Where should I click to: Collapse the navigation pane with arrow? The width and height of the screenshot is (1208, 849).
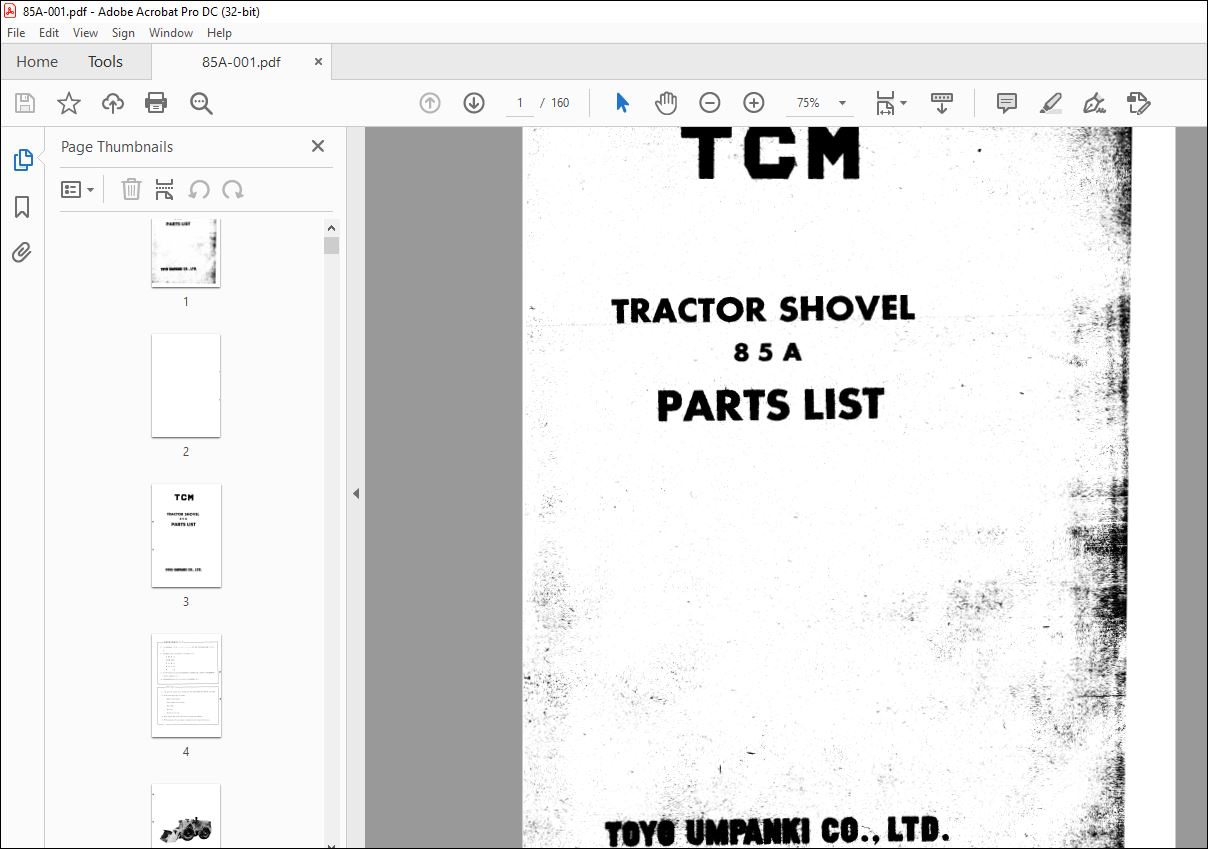356,493
